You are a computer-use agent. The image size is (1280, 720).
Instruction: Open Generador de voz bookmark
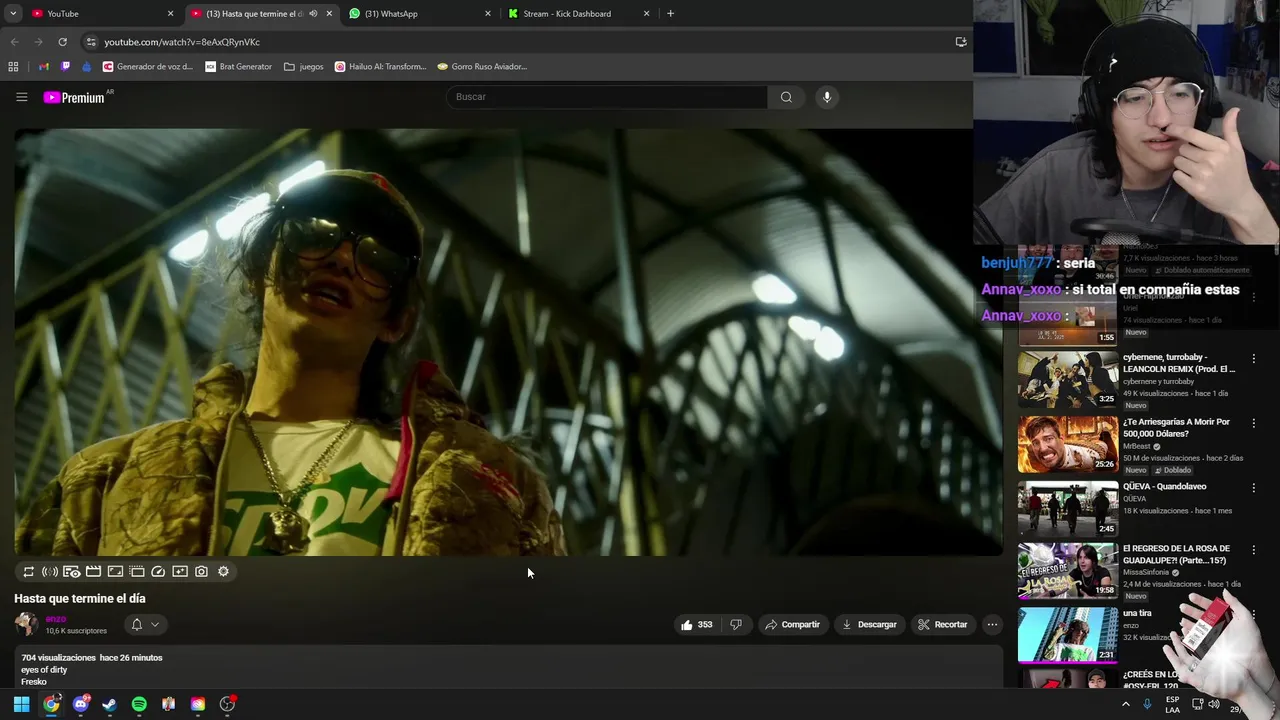148,67
